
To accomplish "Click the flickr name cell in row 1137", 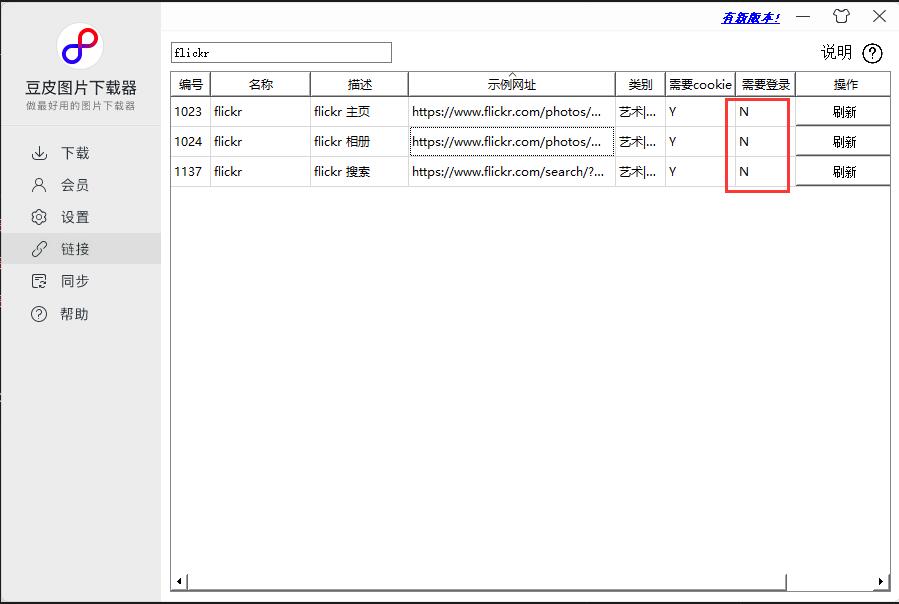I will (x=260, y=172).
